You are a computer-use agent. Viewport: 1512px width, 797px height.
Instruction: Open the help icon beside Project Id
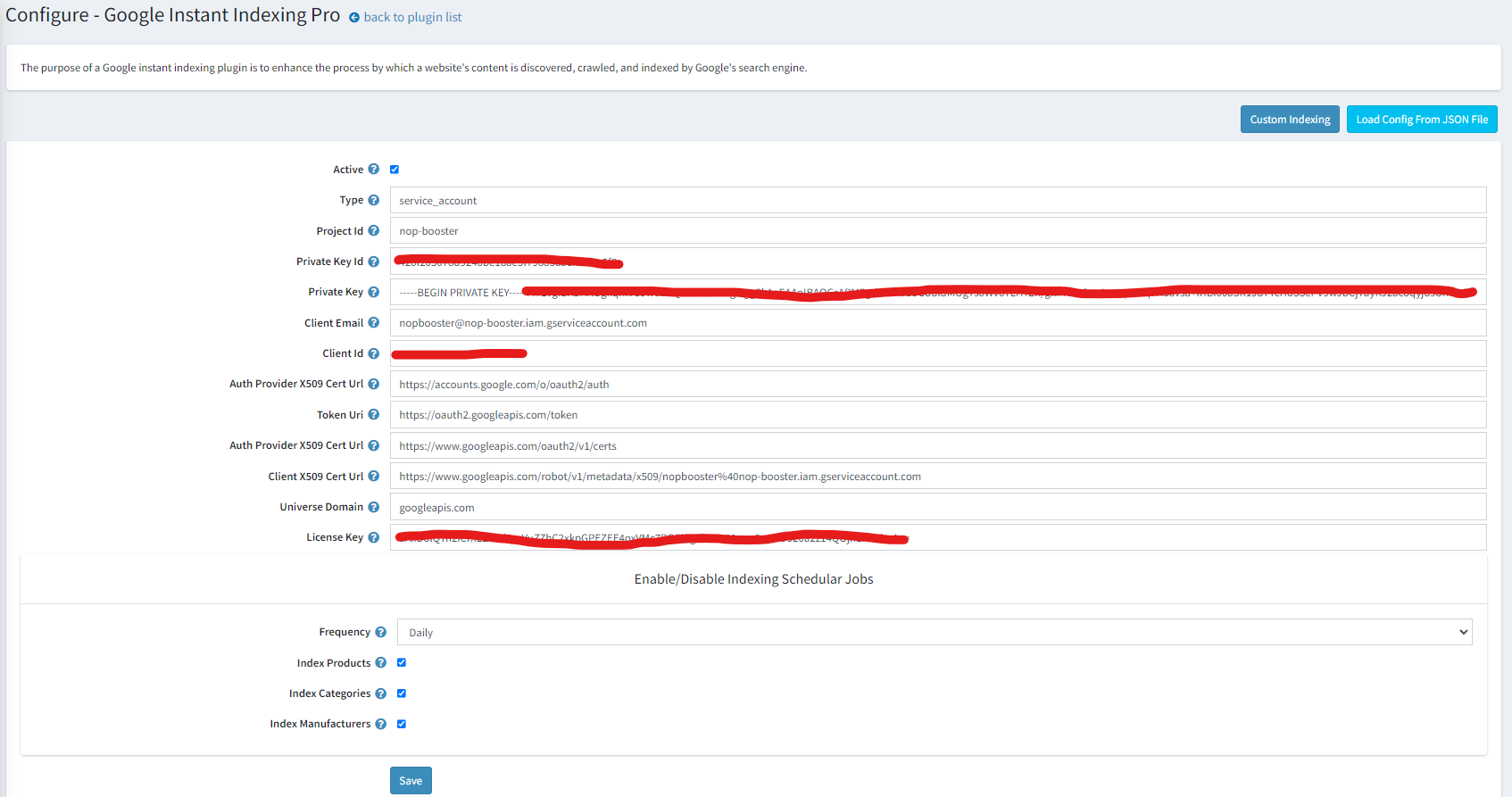[x=373, y=231]
